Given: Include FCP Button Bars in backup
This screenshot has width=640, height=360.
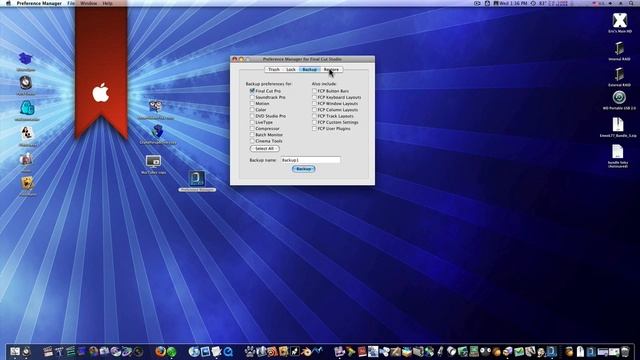Looking at the screenshot, I should [314, 91].
